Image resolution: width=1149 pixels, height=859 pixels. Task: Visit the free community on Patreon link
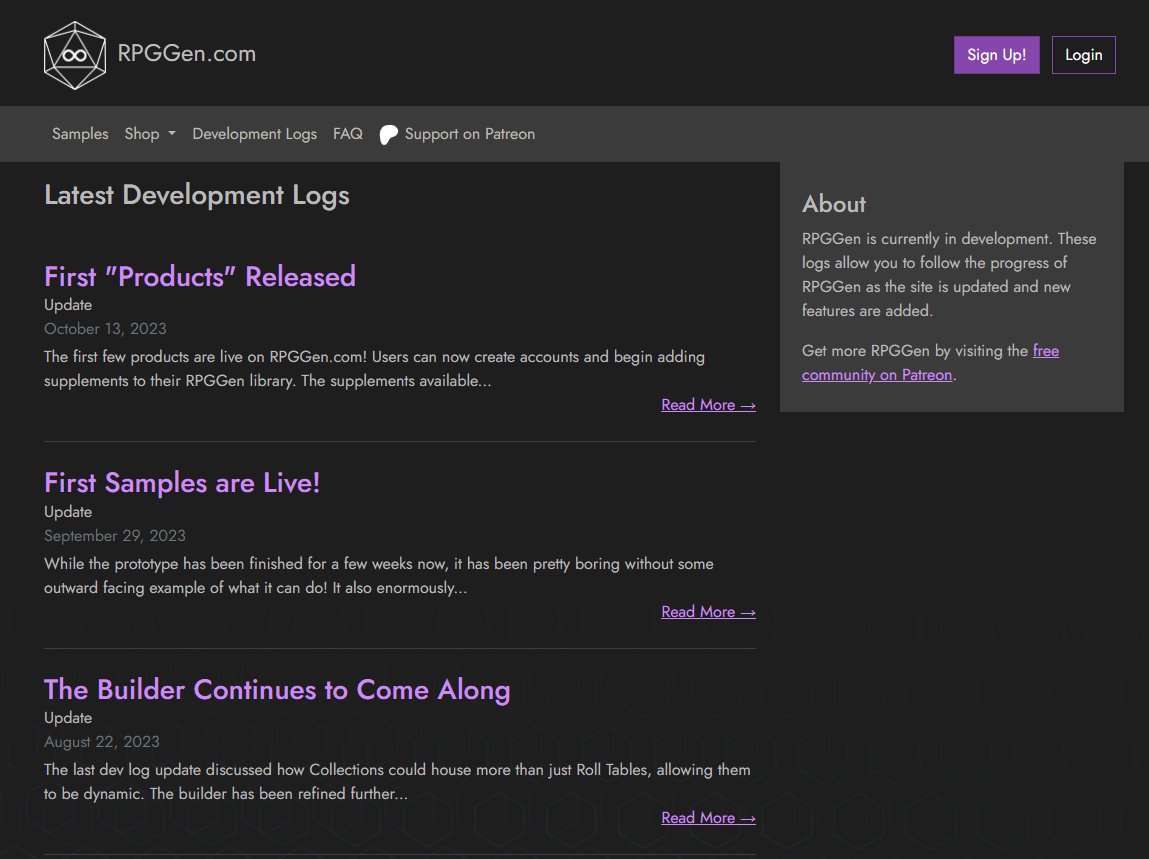(931, 363)
